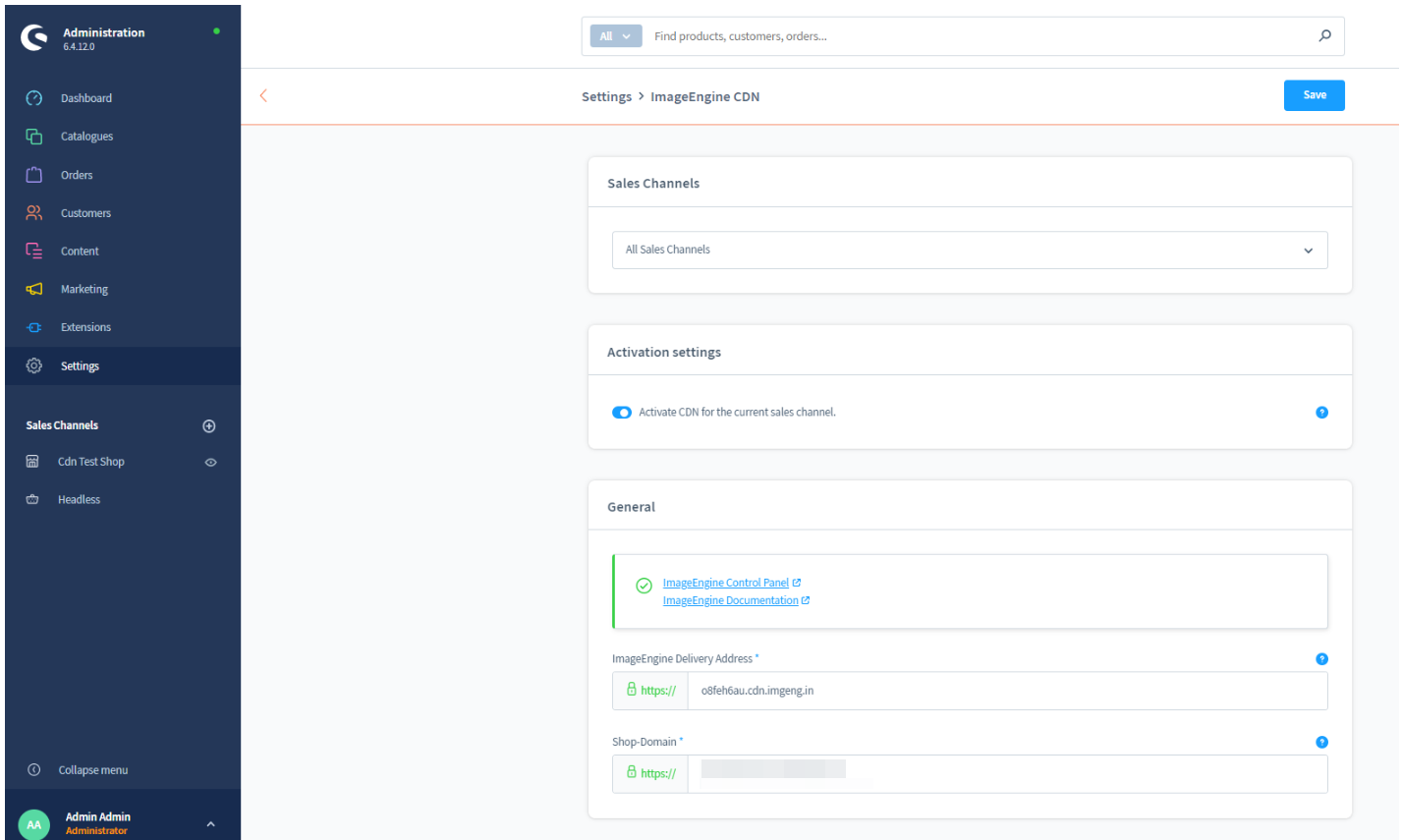The height and width of the screenshot is (840, 1402).
Task: Click the Collapse menu arrow icon
Action: pos(34,770)
